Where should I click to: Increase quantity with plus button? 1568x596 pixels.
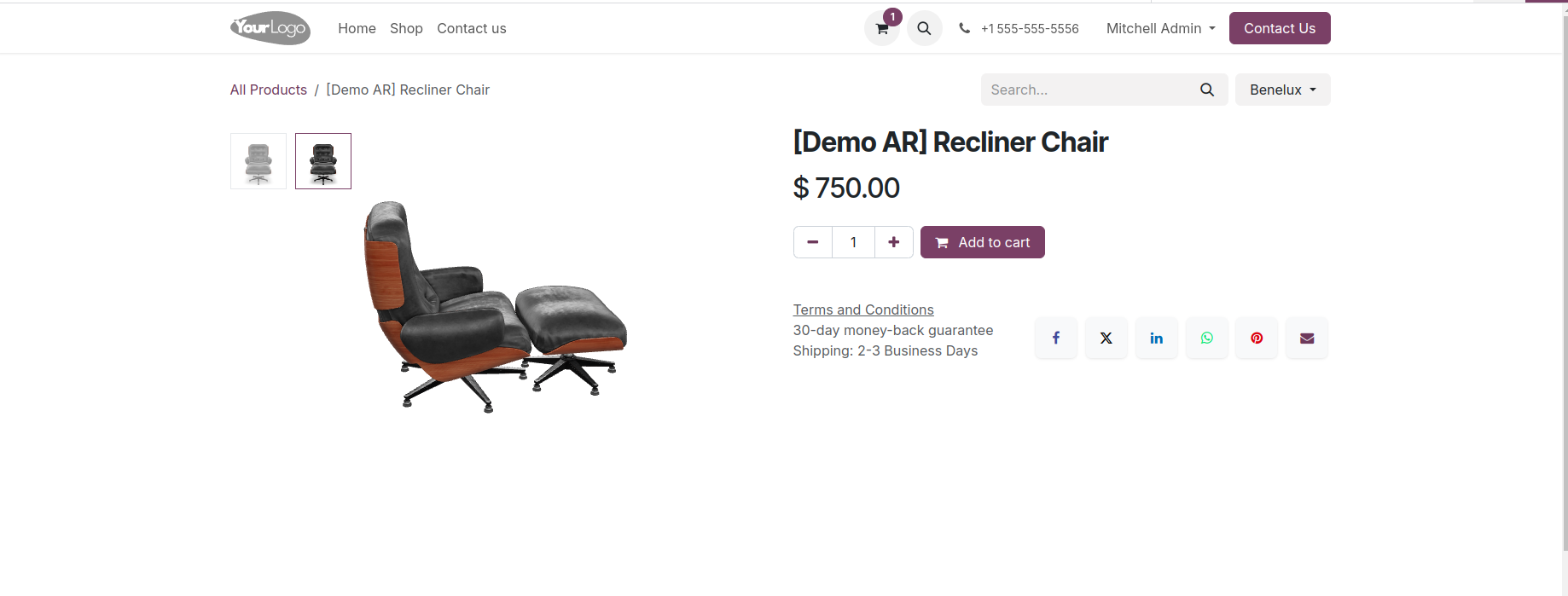pyautogui.click(x=893, y=242)
